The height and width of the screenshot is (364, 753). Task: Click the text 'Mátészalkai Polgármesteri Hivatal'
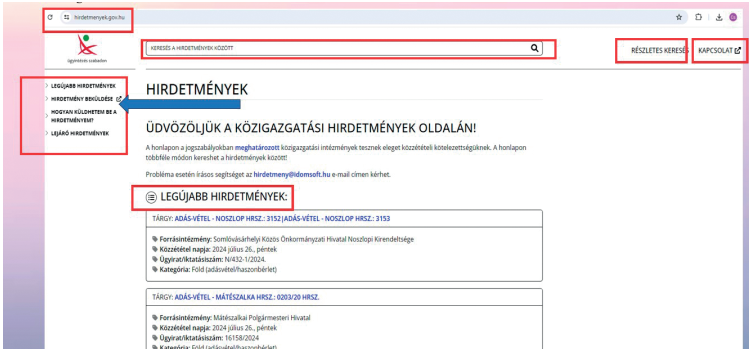tap(262, 318)
